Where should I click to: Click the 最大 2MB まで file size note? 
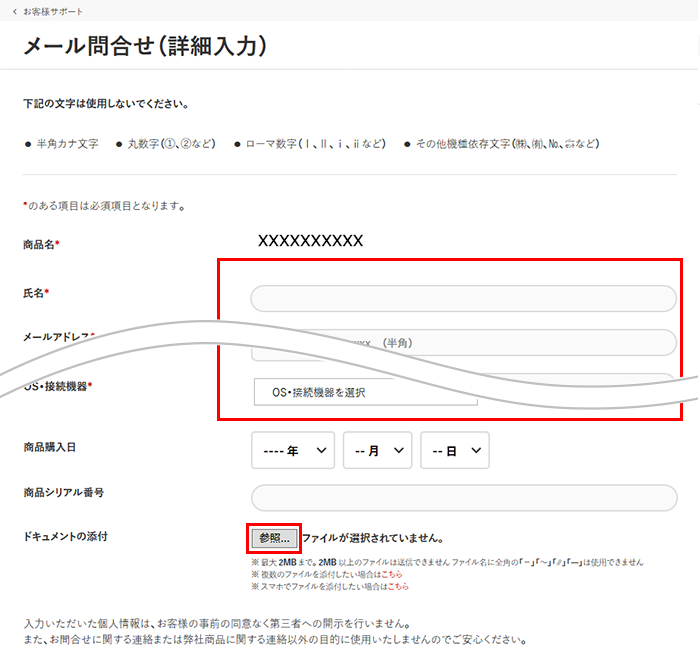(447, 562)
